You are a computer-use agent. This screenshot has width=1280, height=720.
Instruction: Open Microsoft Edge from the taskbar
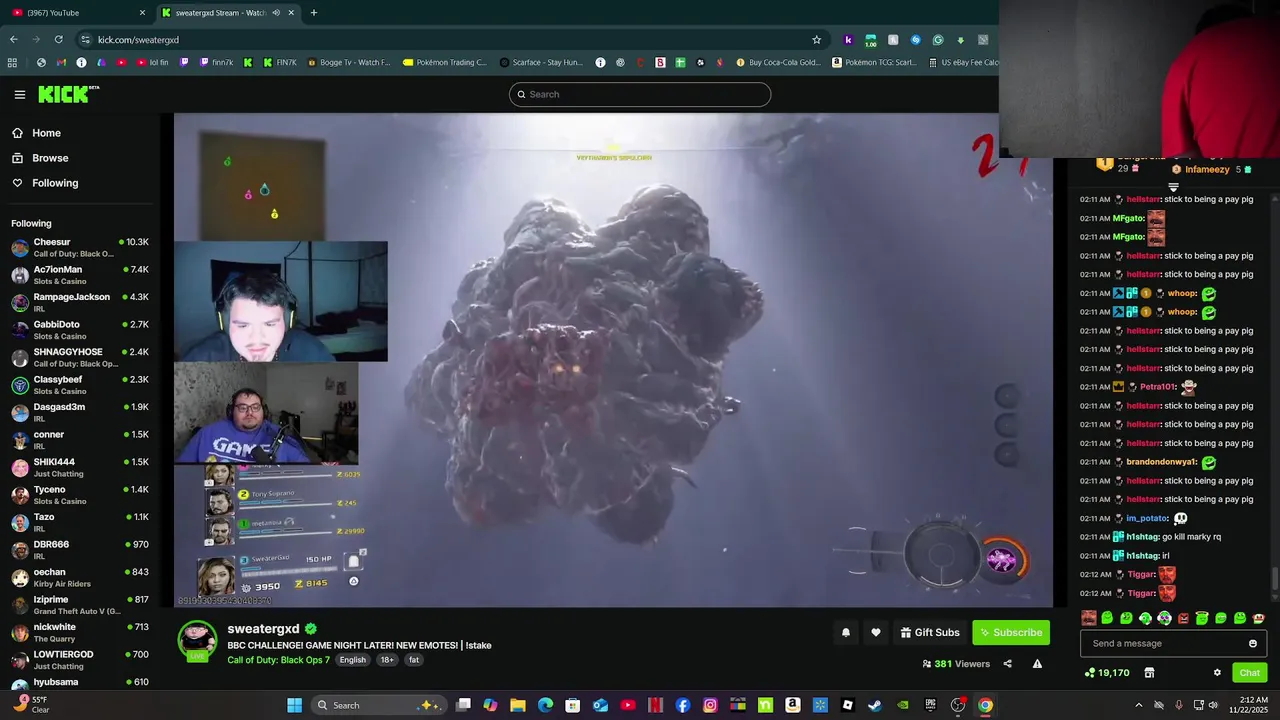point(545,705)
